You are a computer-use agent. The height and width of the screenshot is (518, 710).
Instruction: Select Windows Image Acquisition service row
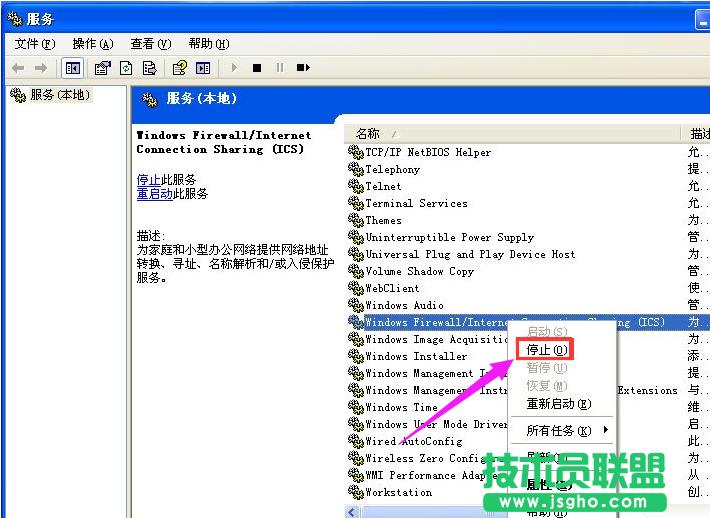tap(437, 339)
